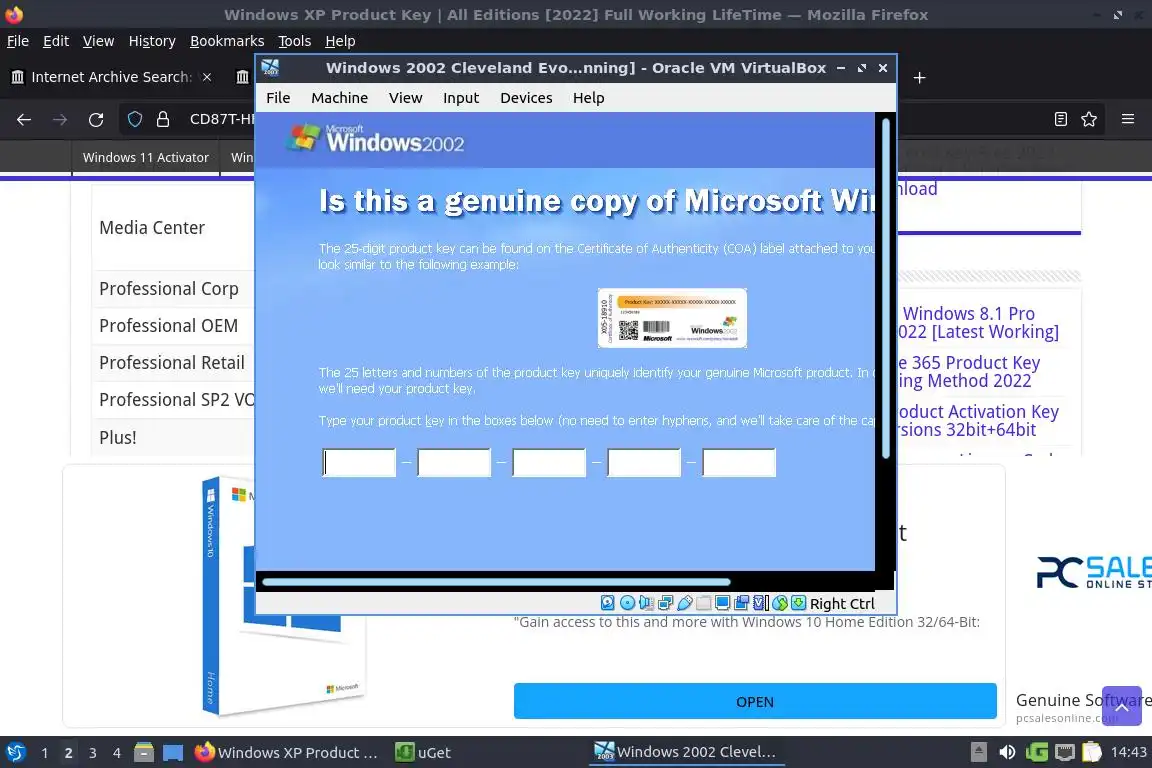Click the CPU virtualization indicator in VirtualBox status bar

click(x=761, y=603)
